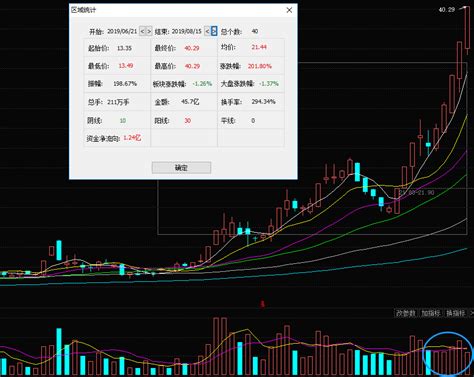The height and width of the screenshot is (377, 474).
Task: Click the 换指标 switch-indicator button
Action: click(x=456, y=313)
